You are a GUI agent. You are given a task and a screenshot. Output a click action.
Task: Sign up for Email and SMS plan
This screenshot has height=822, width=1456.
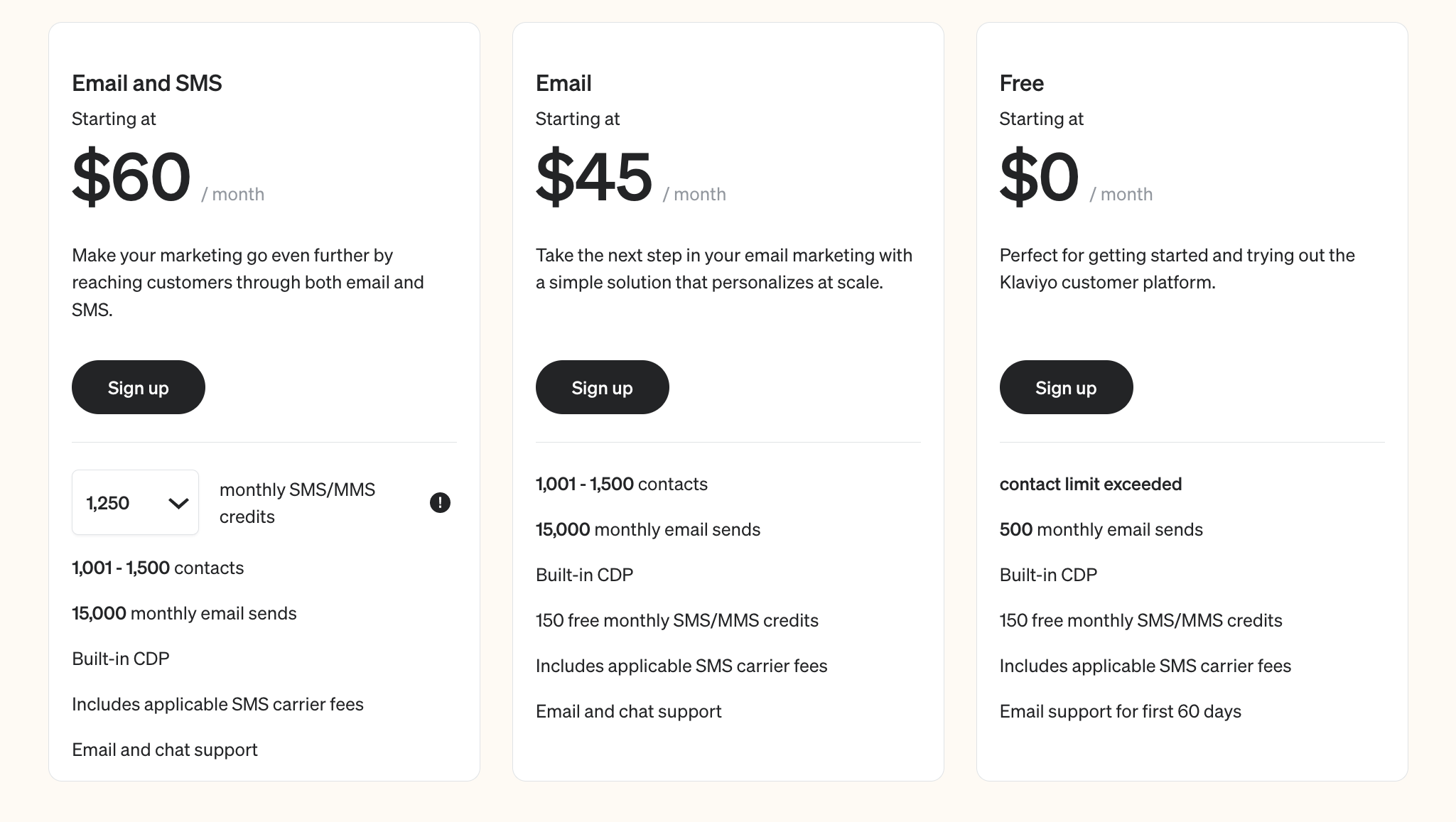(139, 387)
